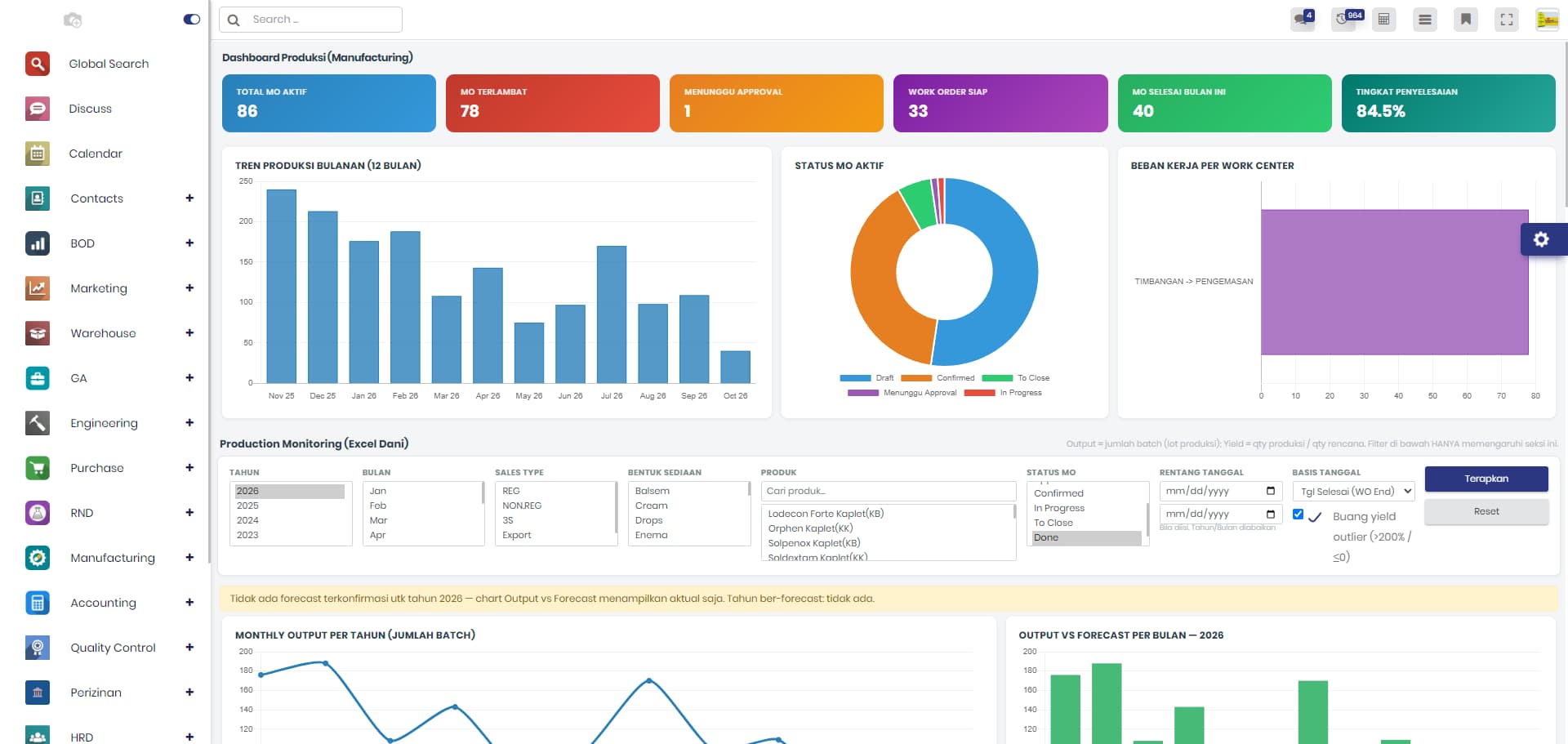The height and width of the screenshot is (744, 1568).
Task: Open the Global Search sidebar icon
Action: tap(38, 64)
